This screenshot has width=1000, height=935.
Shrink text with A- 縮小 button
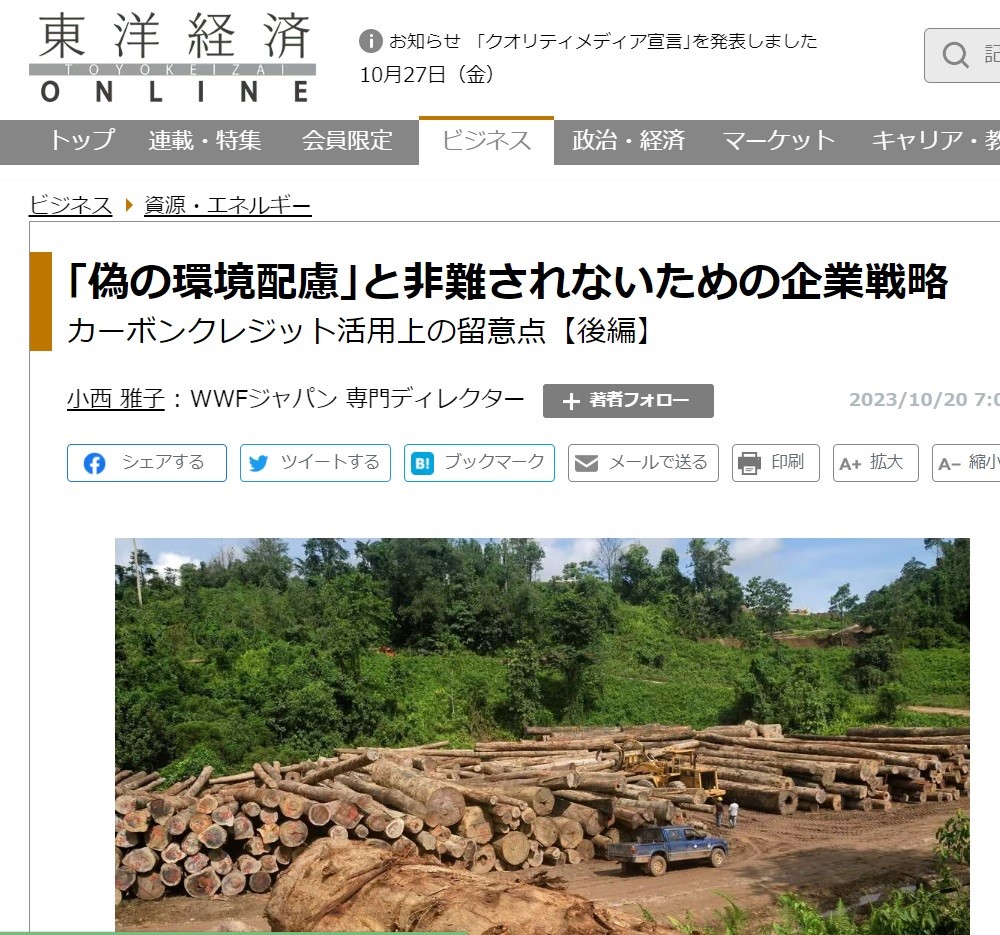(x=966, y=462)
